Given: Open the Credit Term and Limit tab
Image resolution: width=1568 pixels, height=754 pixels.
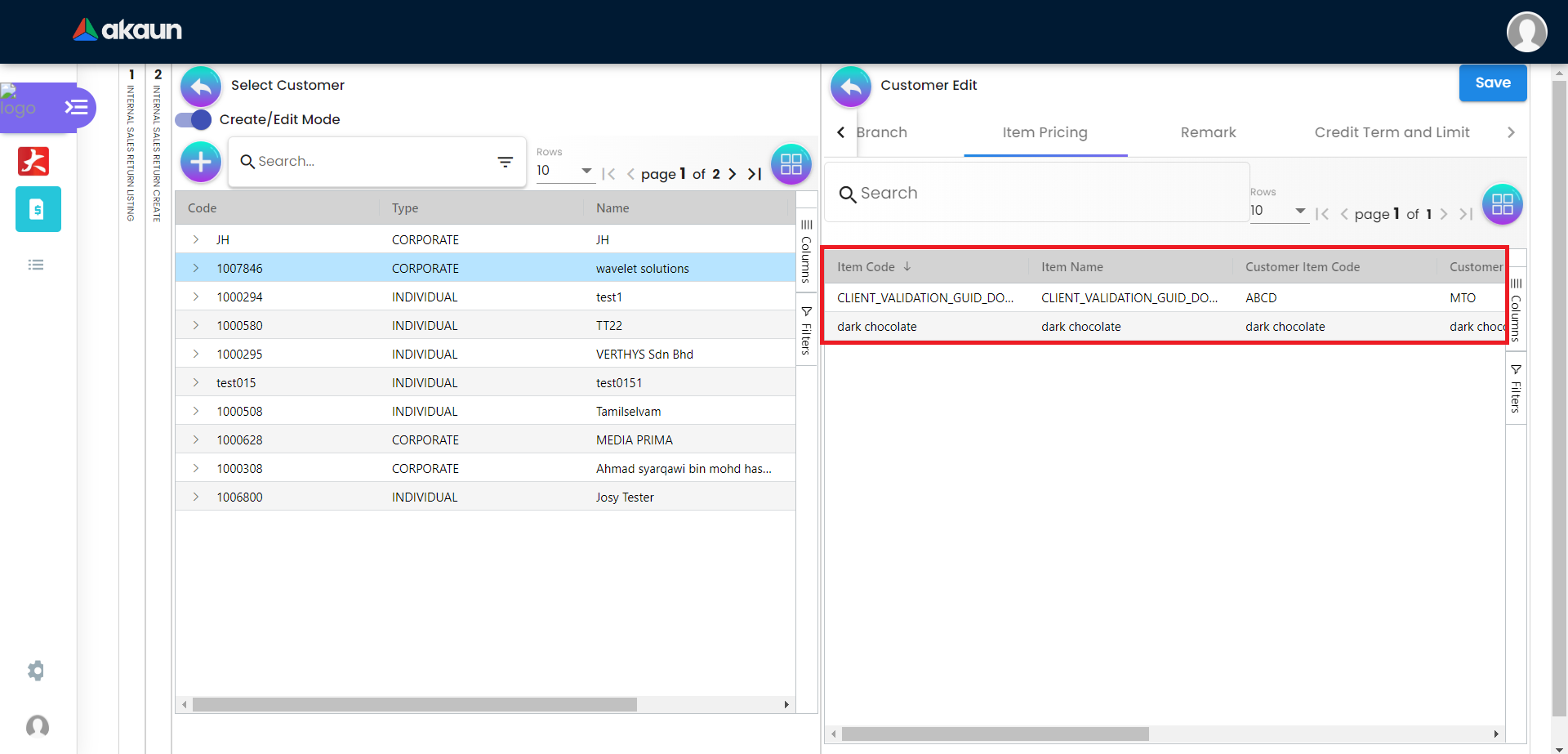Looking at the screenshot, I should (1391, 132).
